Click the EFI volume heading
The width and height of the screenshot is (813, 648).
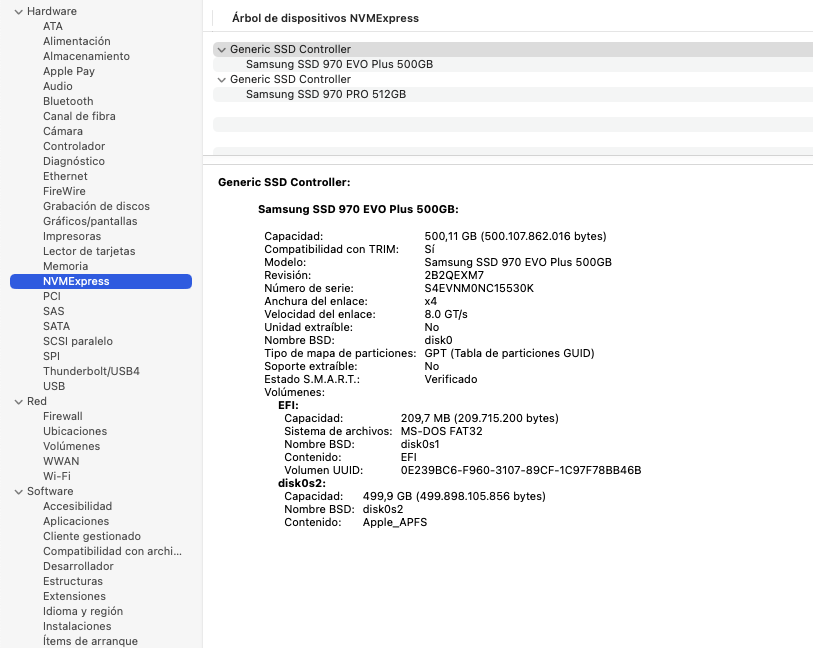click(x=288, y=406)
